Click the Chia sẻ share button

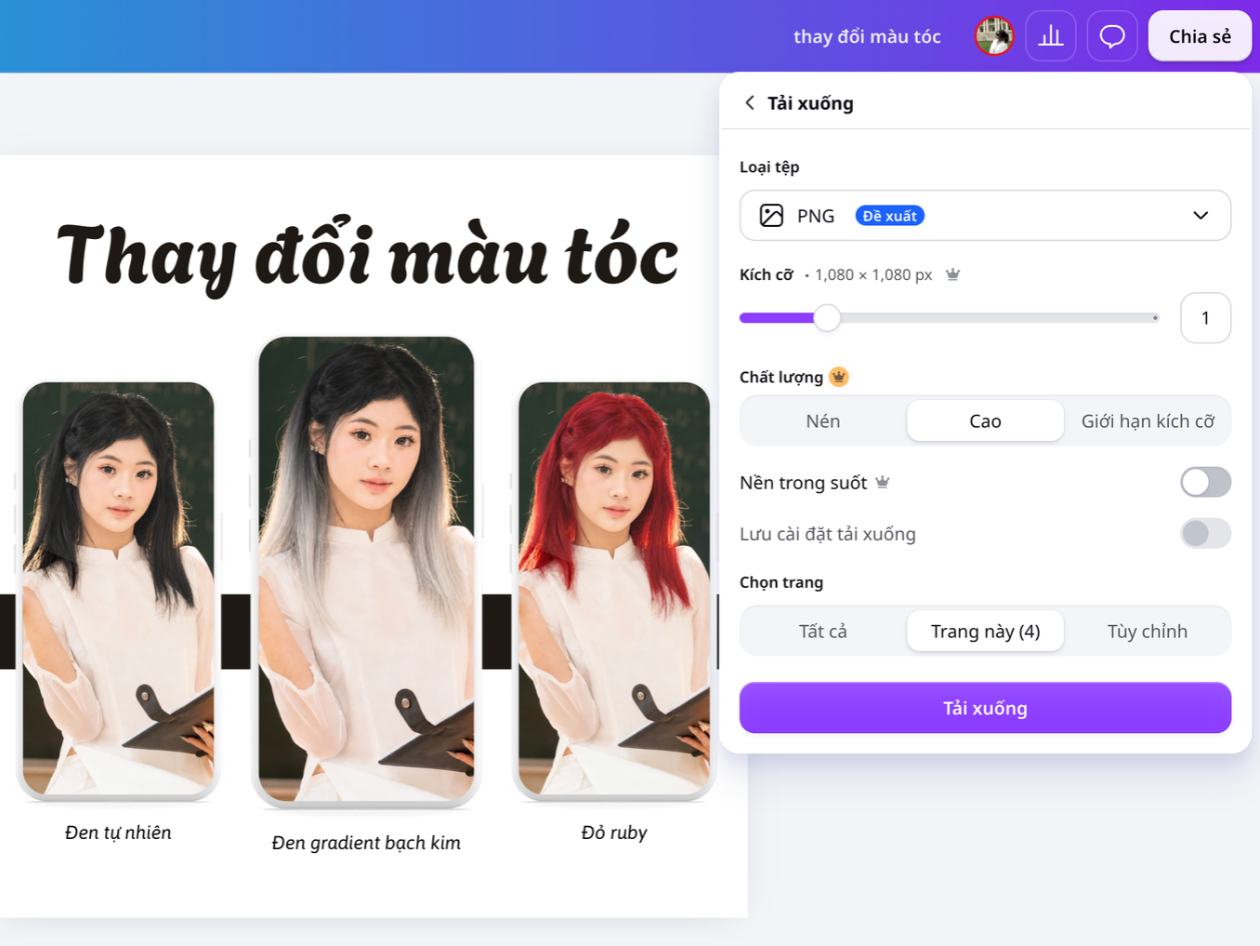[x=1200, y=36]
